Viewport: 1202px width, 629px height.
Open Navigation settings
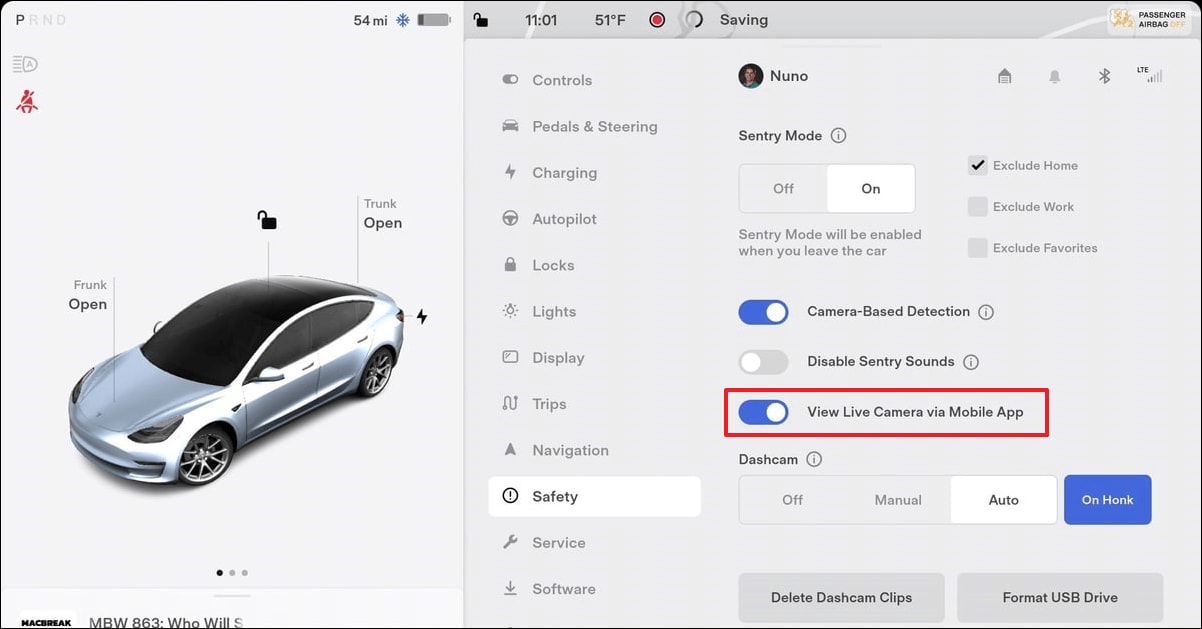(595, 450)
